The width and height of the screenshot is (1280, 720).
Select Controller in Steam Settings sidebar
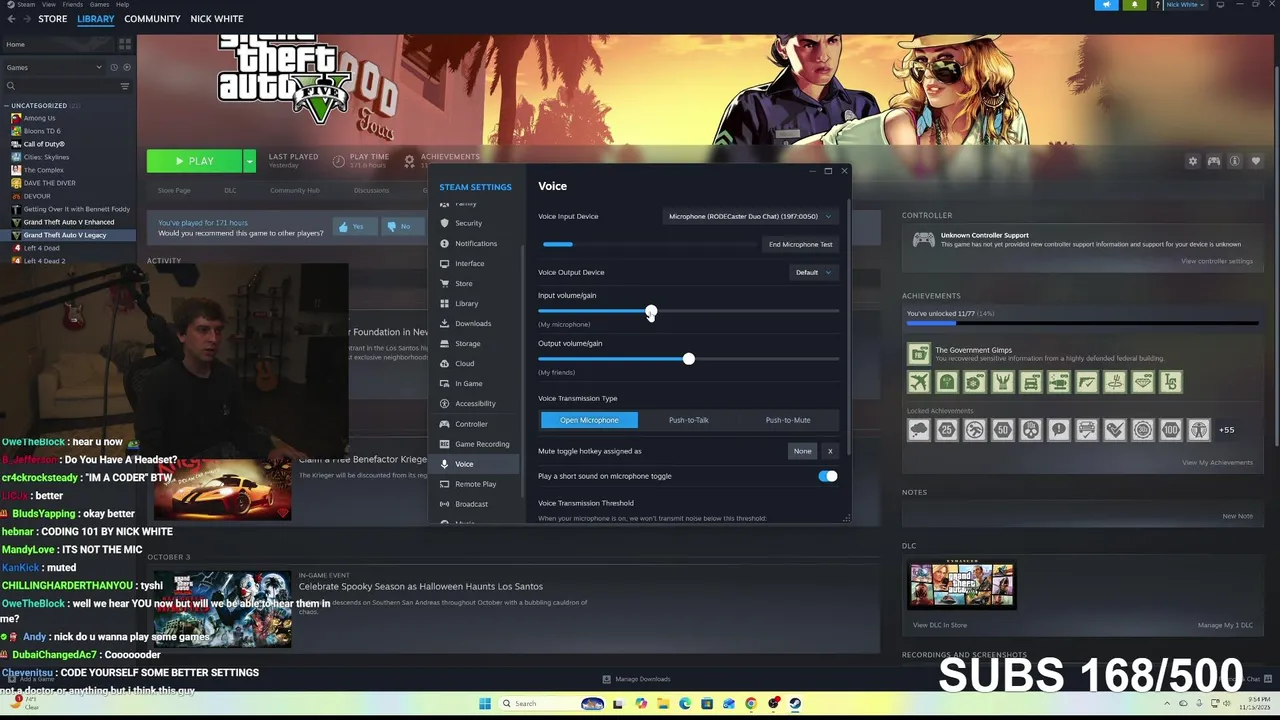coord(471,424)
